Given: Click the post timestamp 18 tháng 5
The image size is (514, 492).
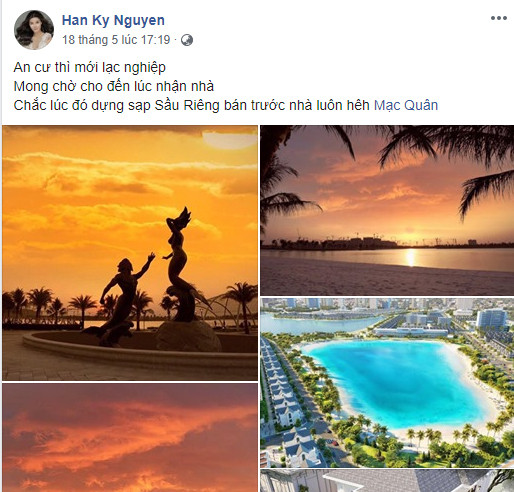Looking at the screenshot, I should (116, 40).
